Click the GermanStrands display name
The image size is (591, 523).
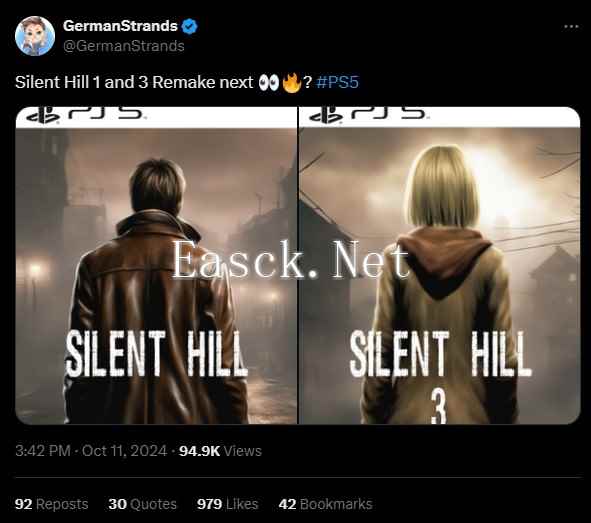pyautogui.click(x=120, y=26)
